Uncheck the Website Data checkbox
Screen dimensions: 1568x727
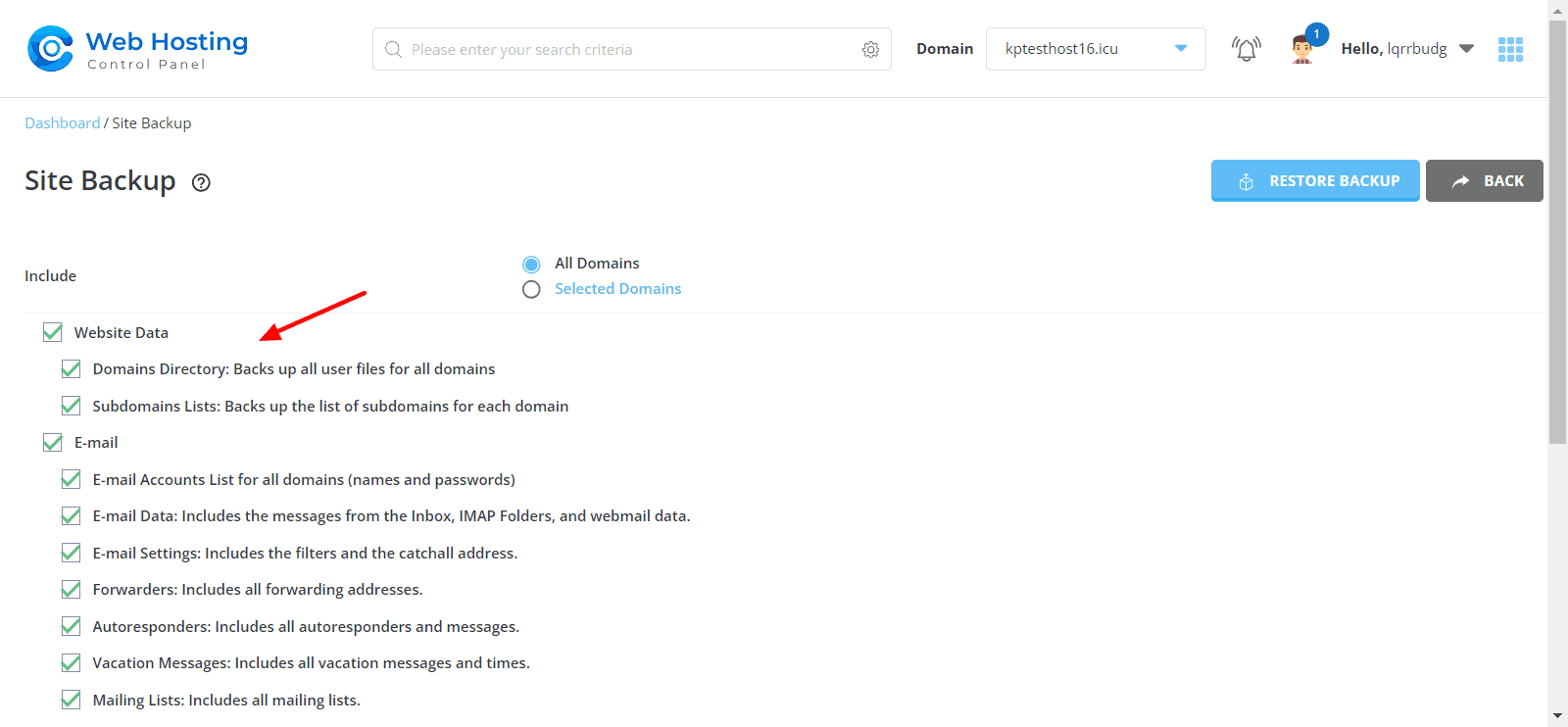[53, 333]
